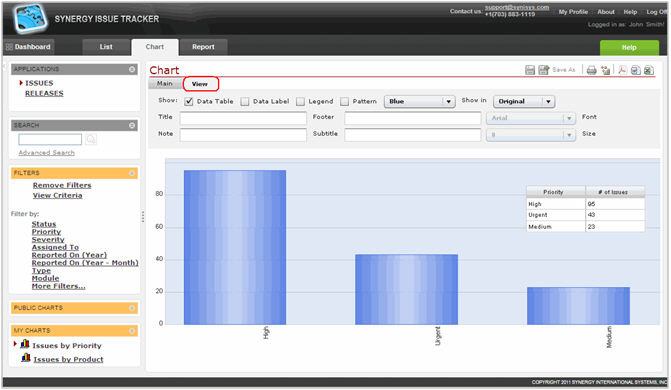Click Remove Filters link
This screenshot has width=671, height=390.
tap(62, 185)
